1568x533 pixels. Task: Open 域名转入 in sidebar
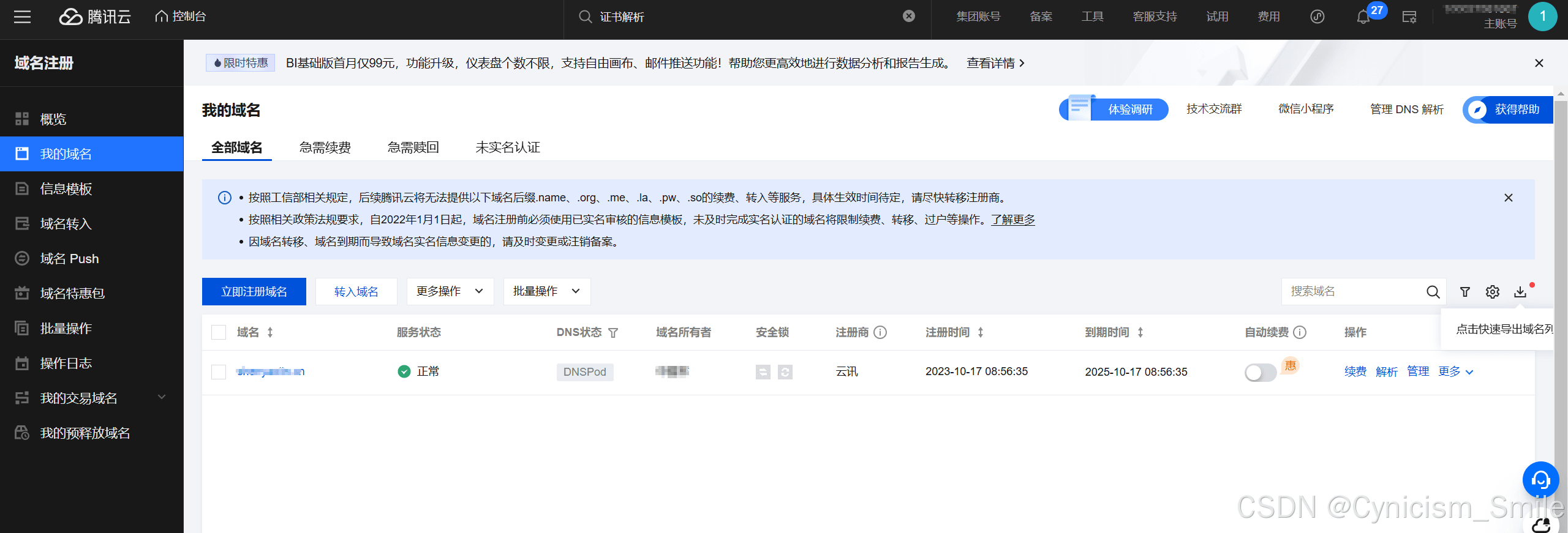pyautogui.click(x=92, y=223)
